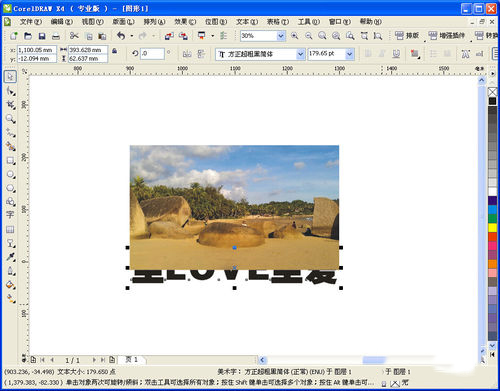The height and width of the screenshot is (391, 500).
Task: Create a new document from the toolbar
Action: (14, 36)
